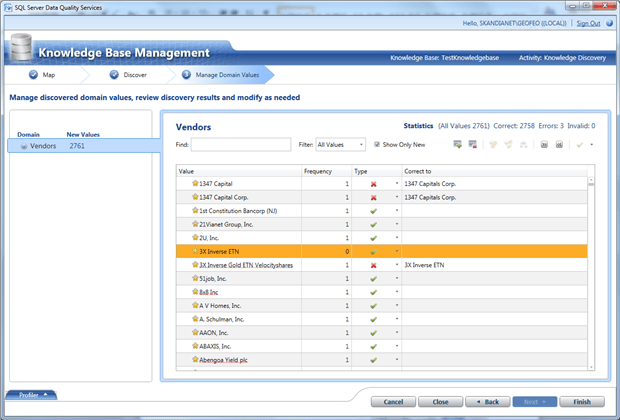Click Correct to cell 1347 Capitals Corp. in first row
This screenshot has height=420, width=620.
click(494, 184)
